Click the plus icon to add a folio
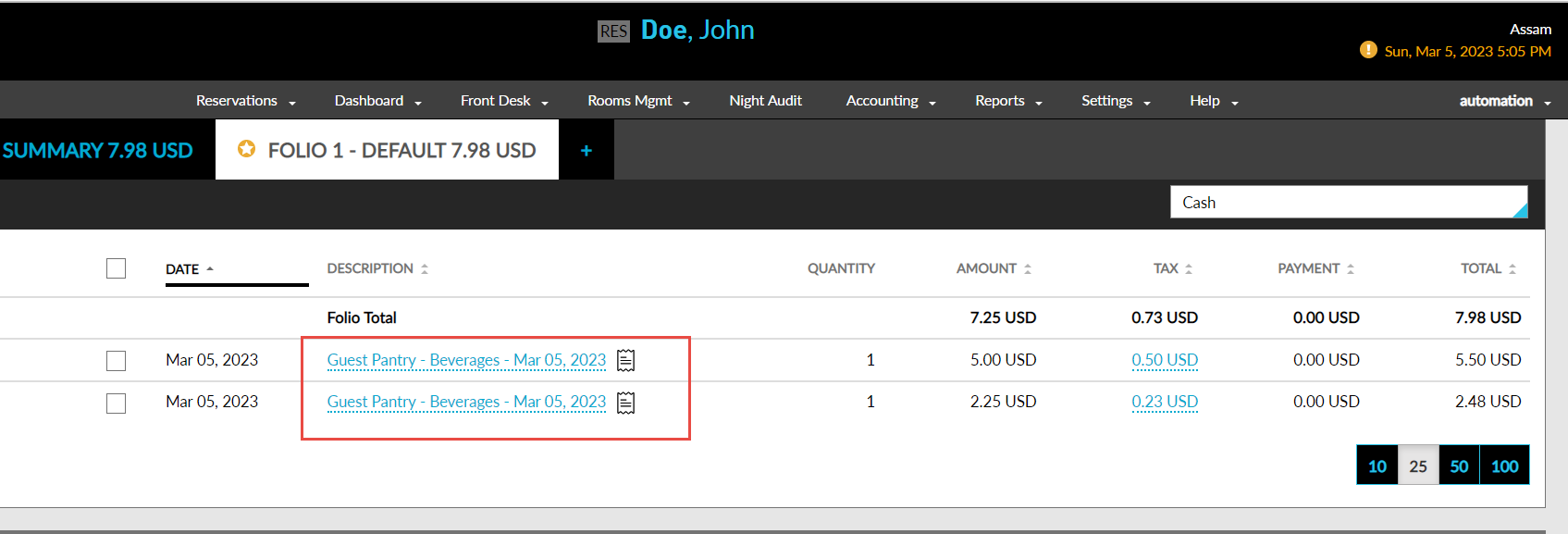Screen dimensions: 1568x534 (586, 150)
